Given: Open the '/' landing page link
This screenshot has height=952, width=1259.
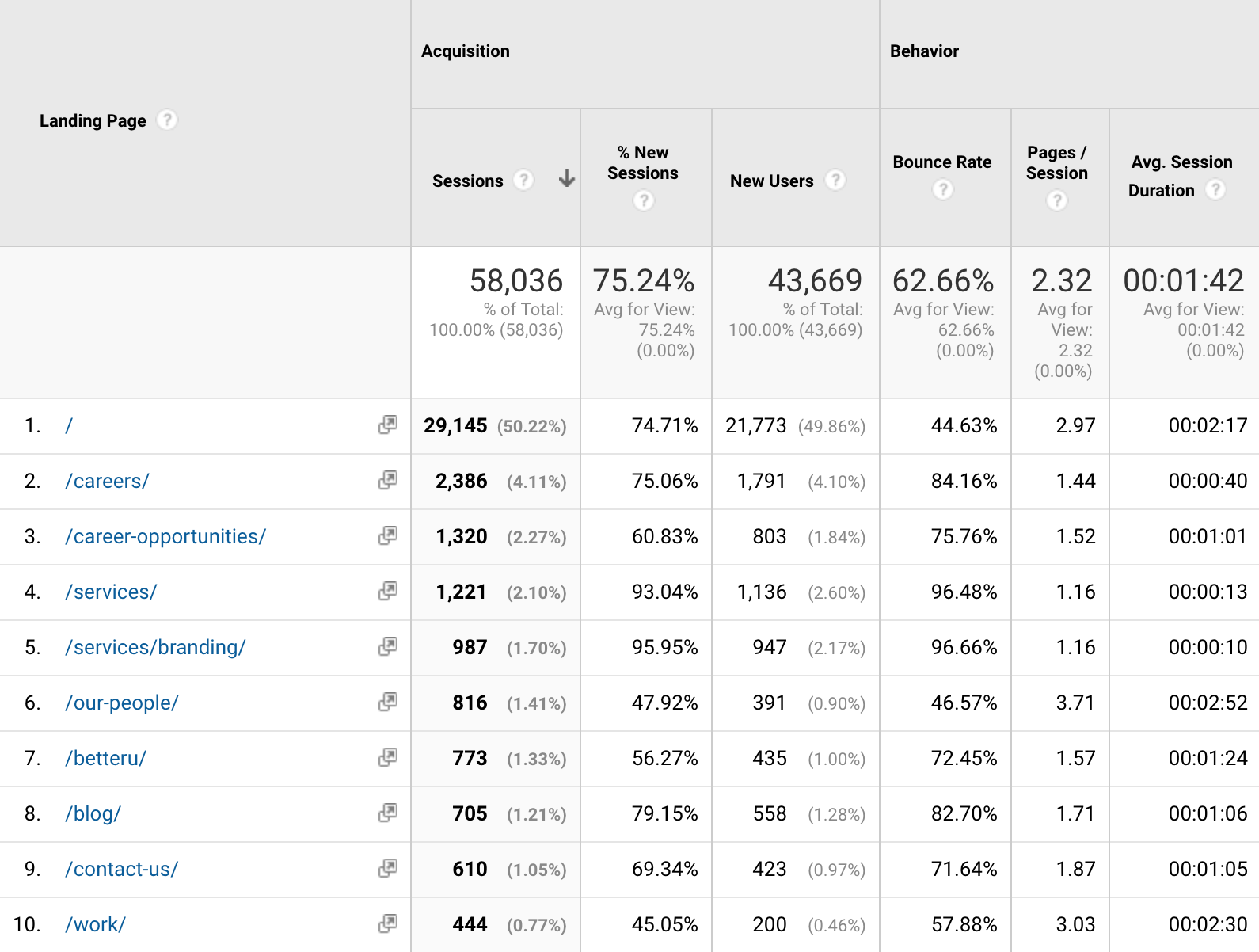Looking at the screenshot, I should pyautogui.click(x=69, y=426).
